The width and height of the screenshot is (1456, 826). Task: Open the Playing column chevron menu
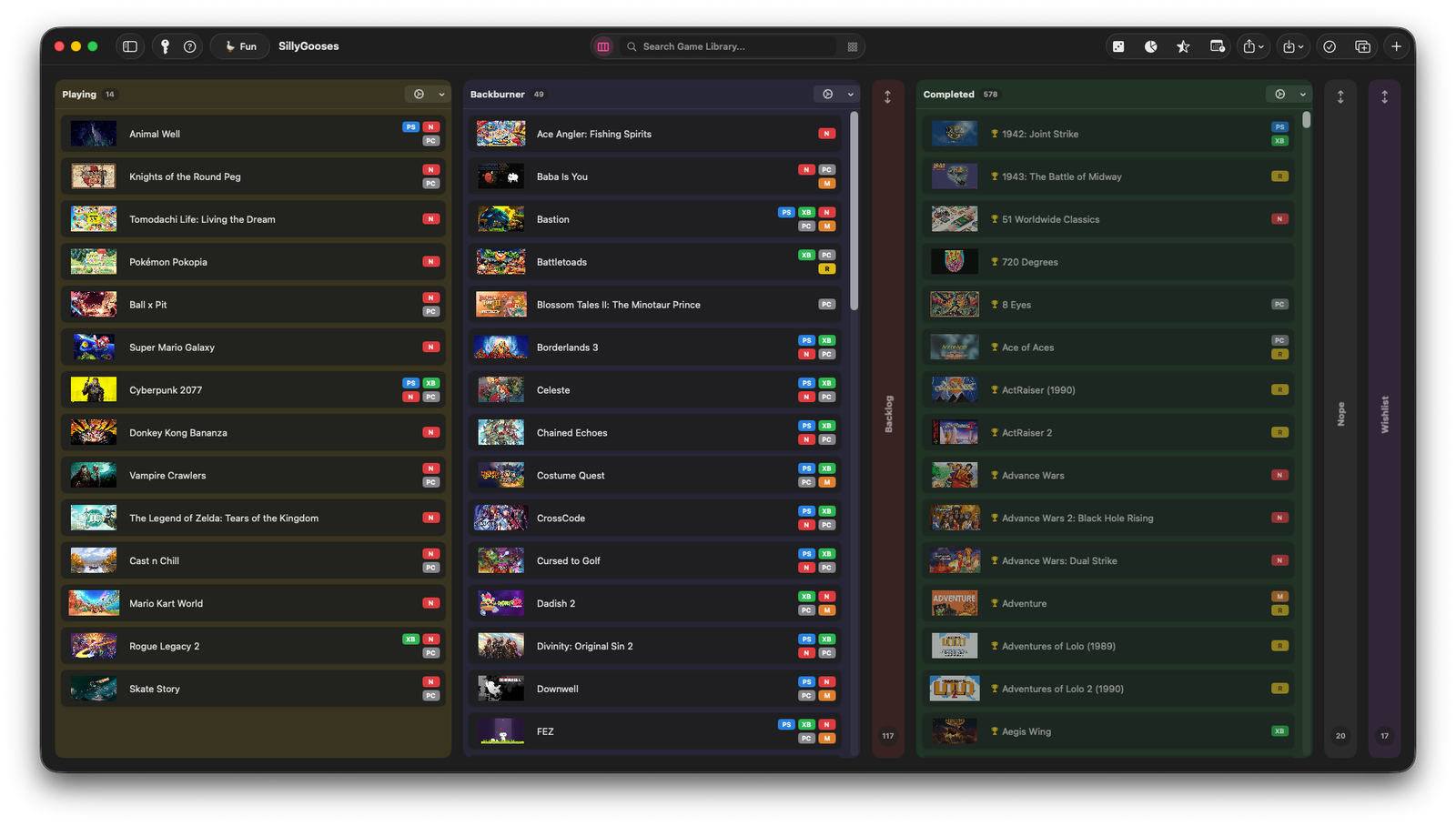pos(442,95)
